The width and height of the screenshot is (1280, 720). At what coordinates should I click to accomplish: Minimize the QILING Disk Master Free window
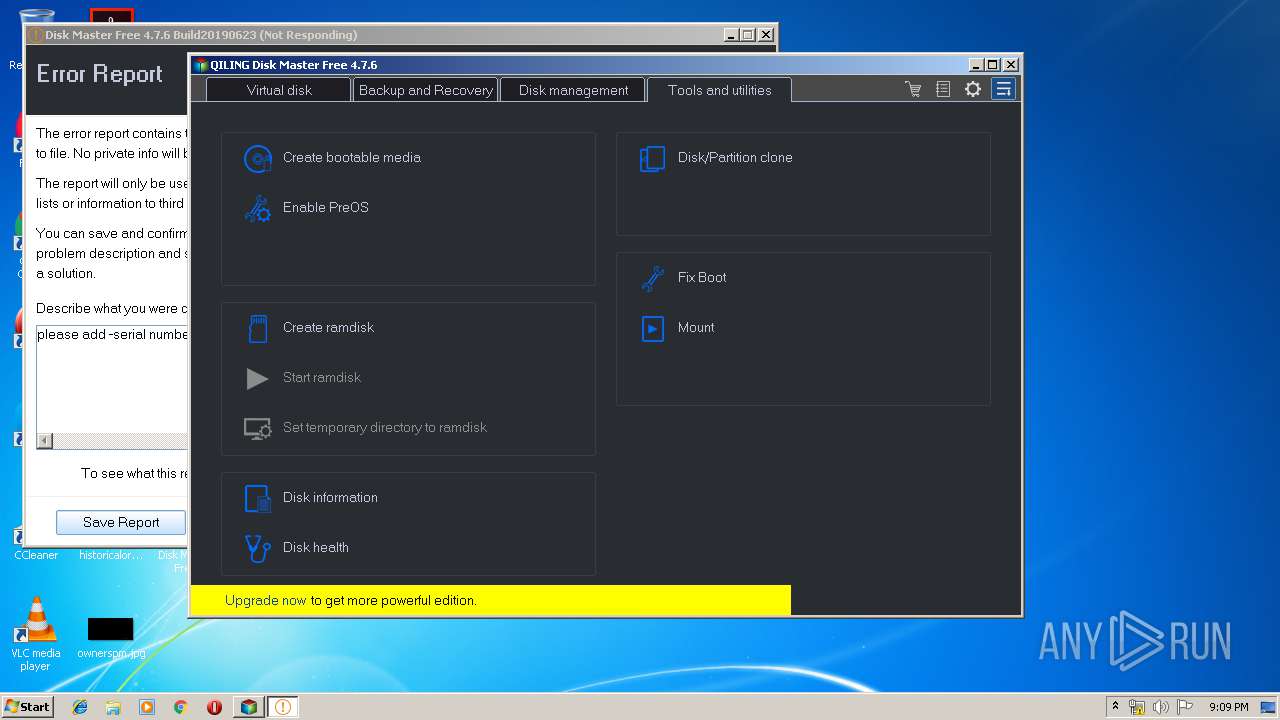(975, 65)
